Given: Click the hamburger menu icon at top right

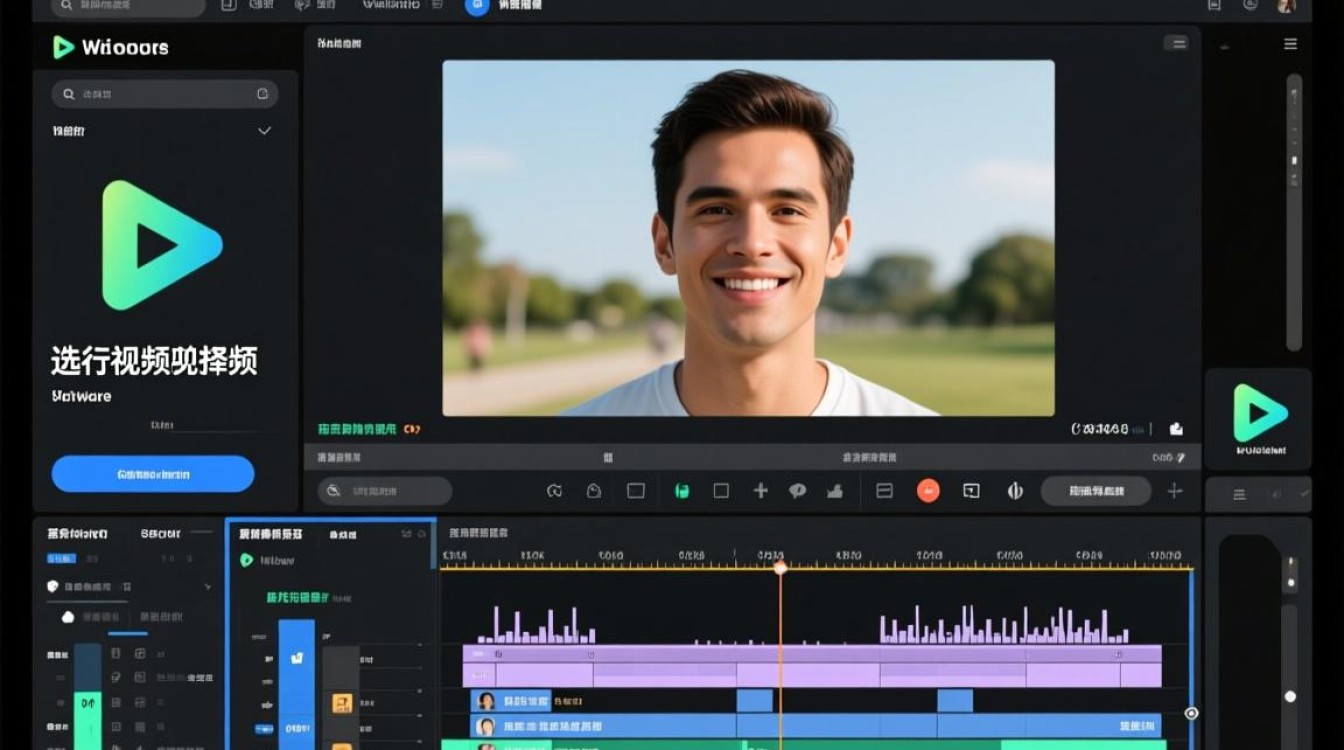Looking at the screenshot, I should pyautogui.click(x=1291, y=44).
